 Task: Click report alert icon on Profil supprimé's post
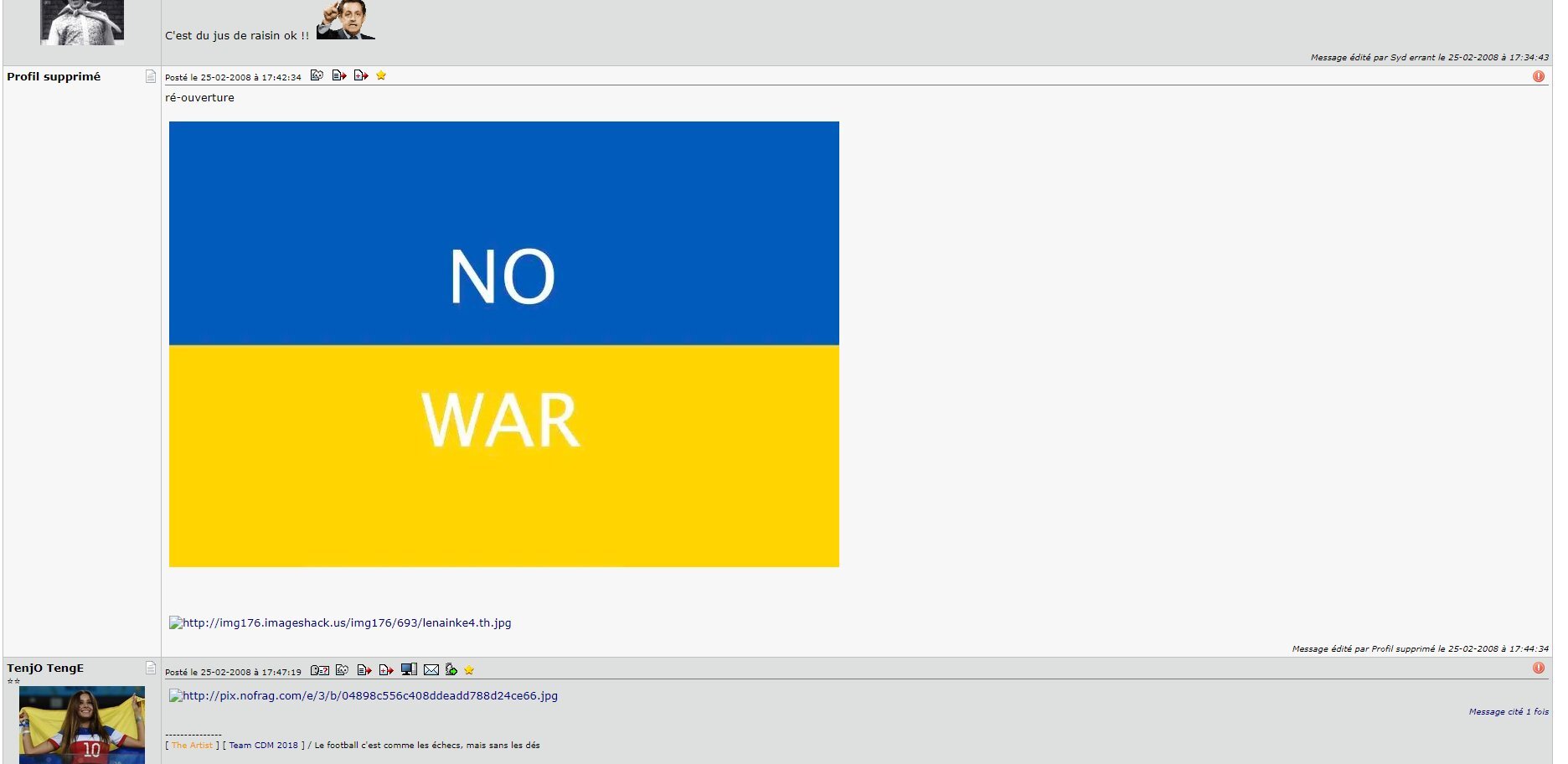click(x=1539, y=76)
